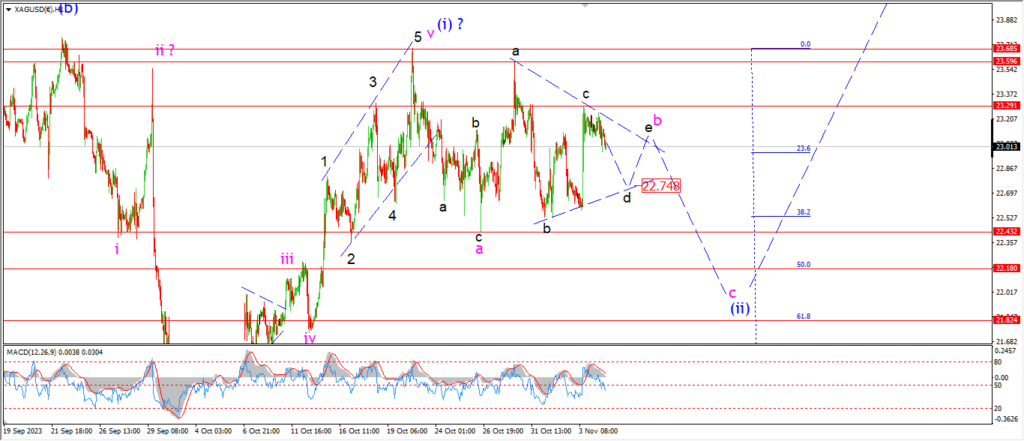Click the 26 Oct 19:00 time label

point(502,431)
